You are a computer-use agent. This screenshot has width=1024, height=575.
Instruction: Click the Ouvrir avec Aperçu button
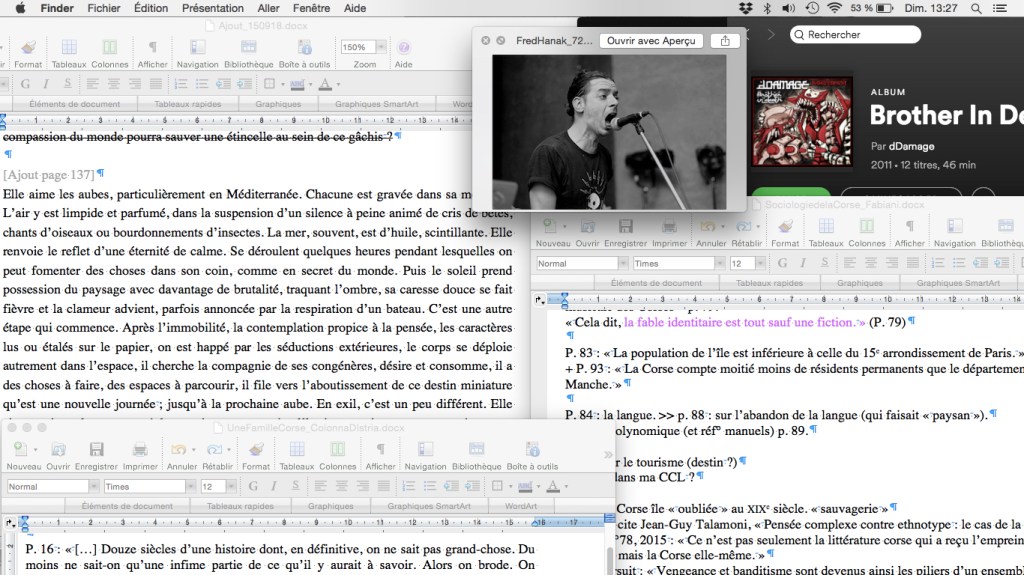pyautogui.click(x=651, y=41)
